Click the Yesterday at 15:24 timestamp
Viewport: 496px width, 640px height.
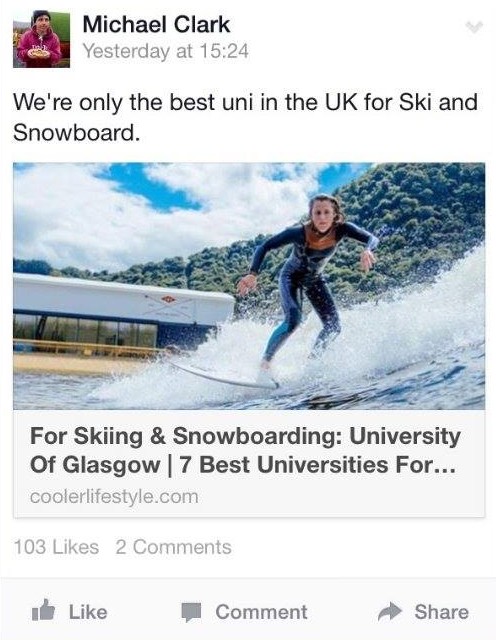point(165,51)
